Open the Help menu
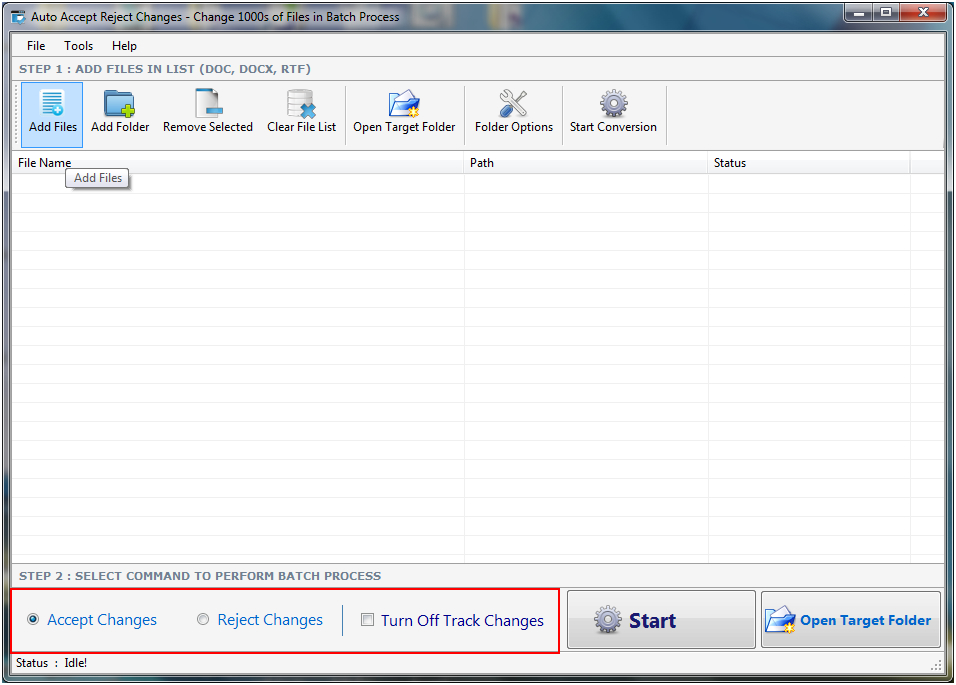Screen dimensions: 956x685 (124, 46)
